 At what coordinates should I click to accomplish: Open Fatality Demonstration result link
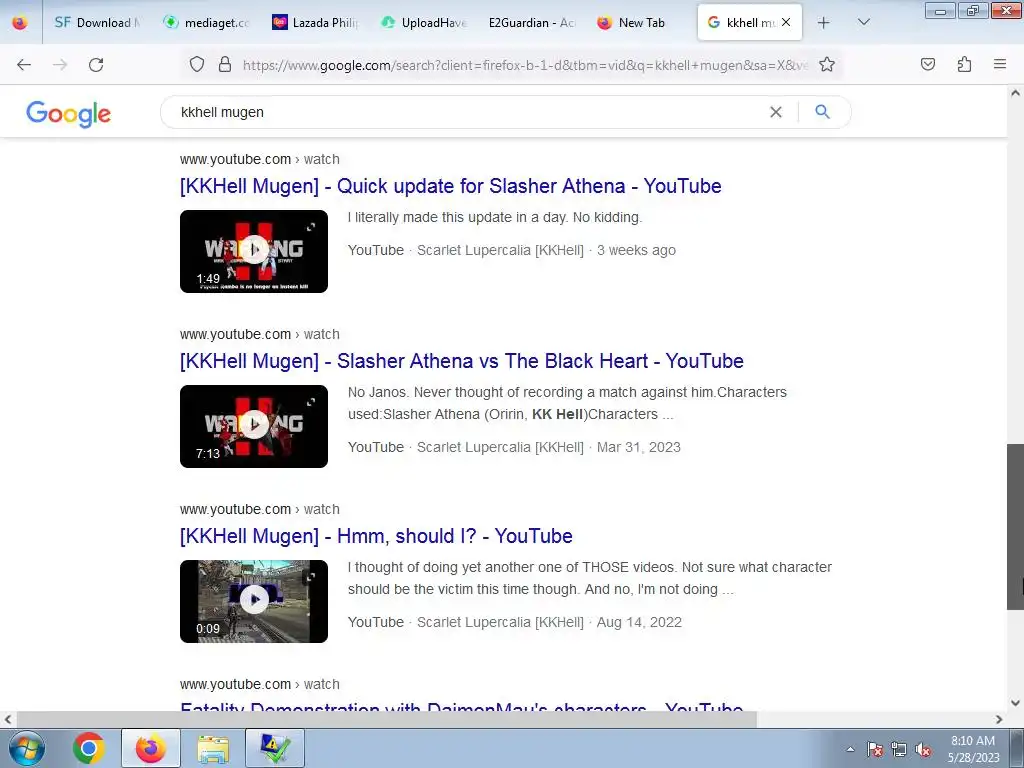[462, 707]
